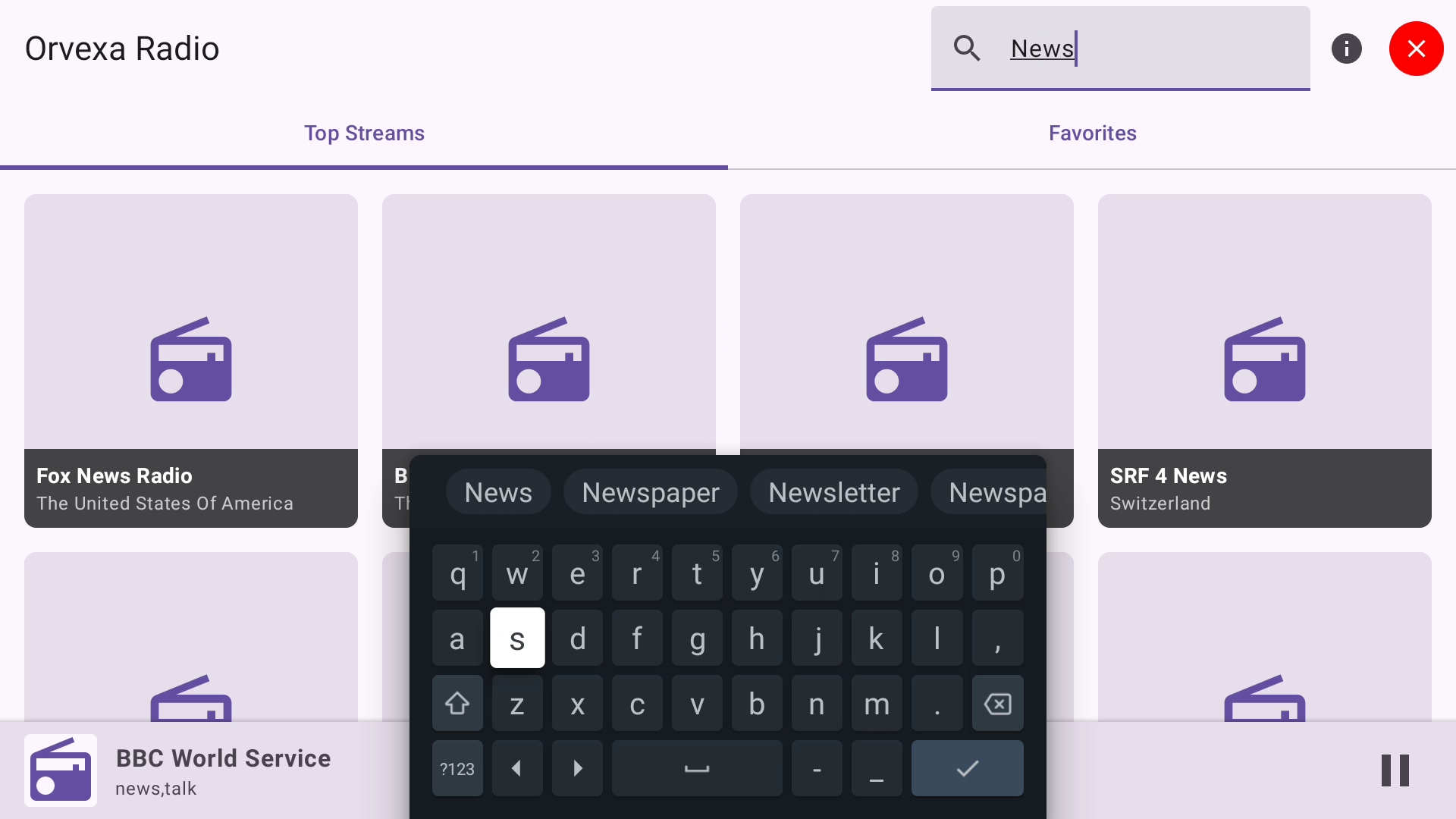Switch keyboard to ?123 symbols
The height and width of the screenshot is (819, 1456).
(457, 769)
